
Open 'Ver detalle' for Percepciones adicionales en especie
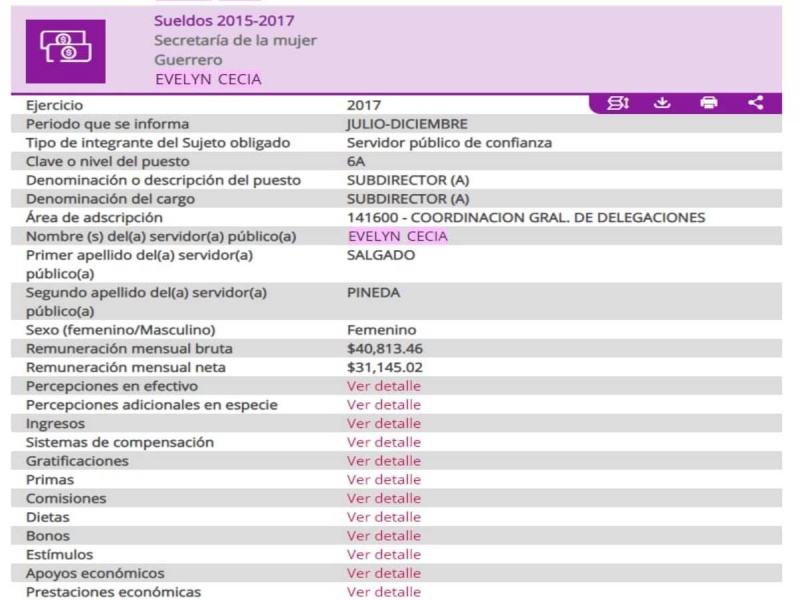pos(384,405)
